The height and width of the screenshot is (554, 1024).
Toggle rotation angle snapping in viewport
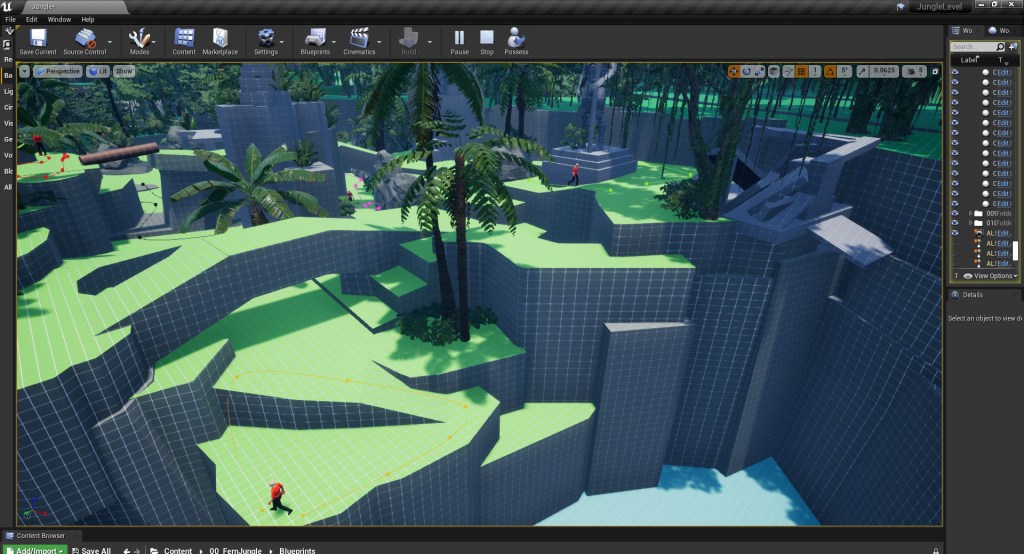click(x=831, y=71)
